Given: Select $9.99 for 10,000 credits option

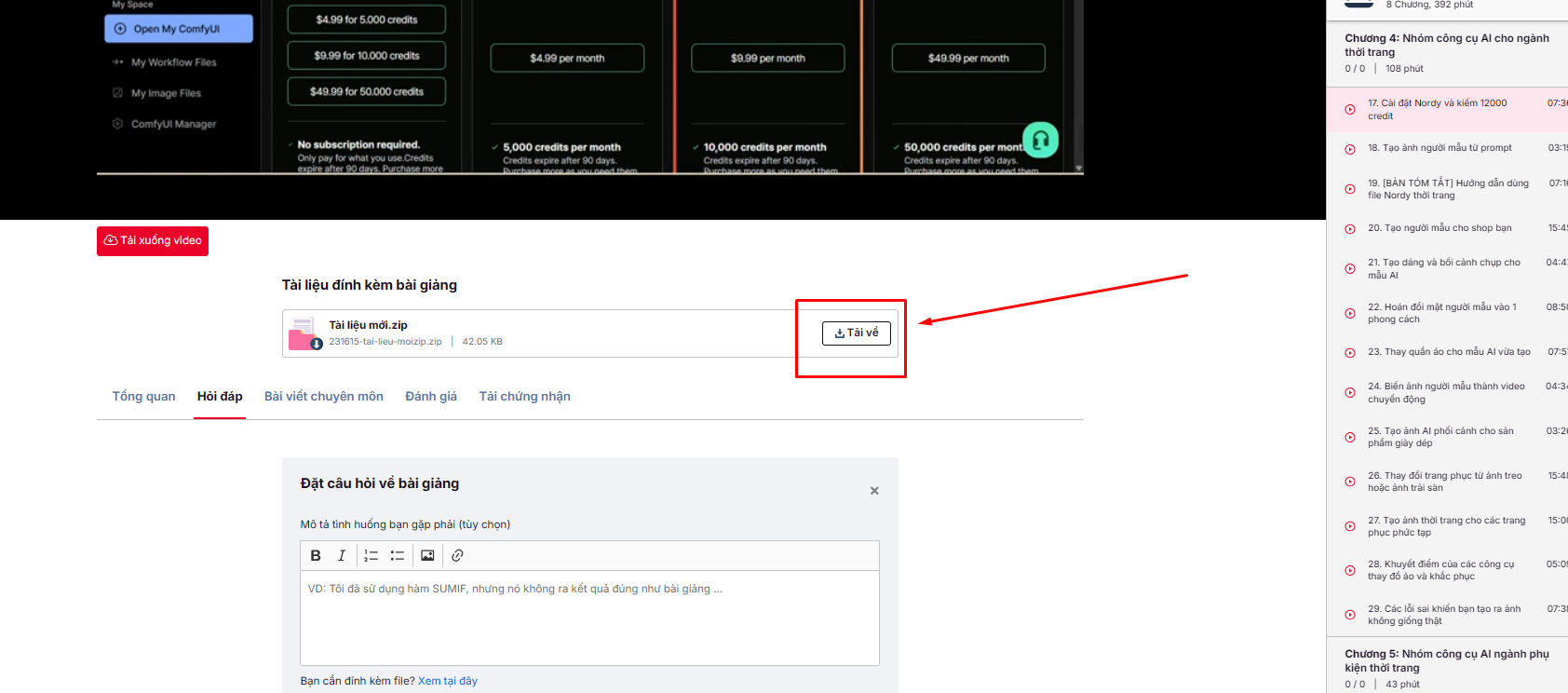Looking at the screenshot, I should (x=367, y=56).
